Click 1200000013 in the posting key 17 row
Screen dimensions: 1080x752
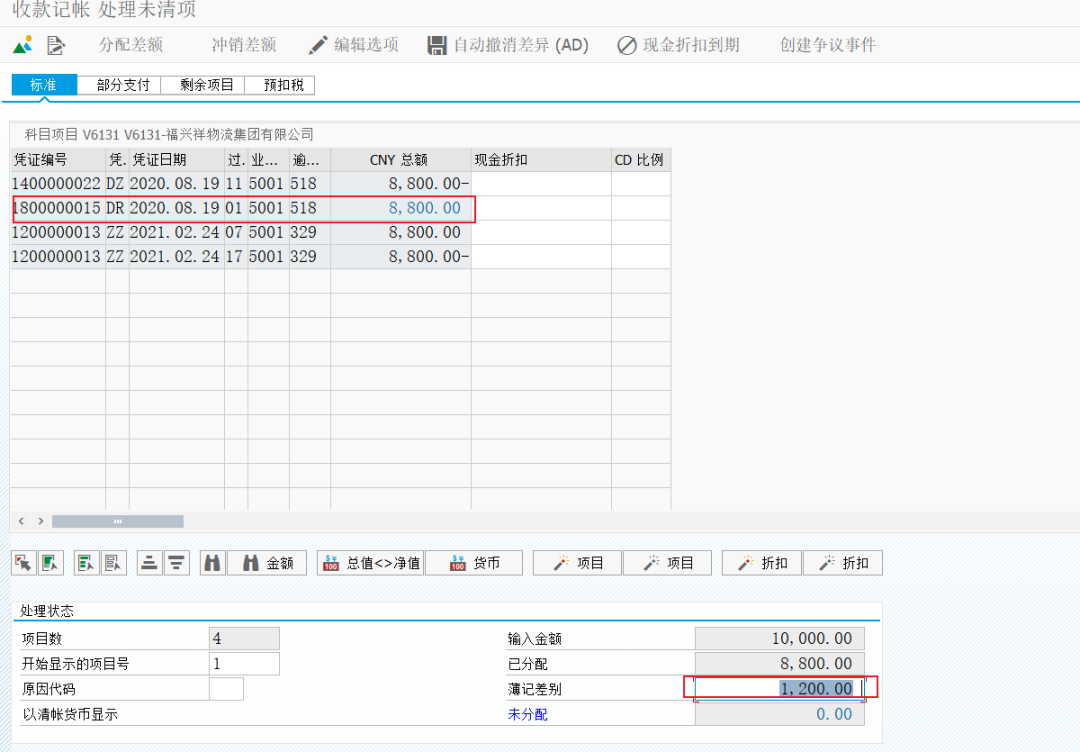tap(56, 257)
